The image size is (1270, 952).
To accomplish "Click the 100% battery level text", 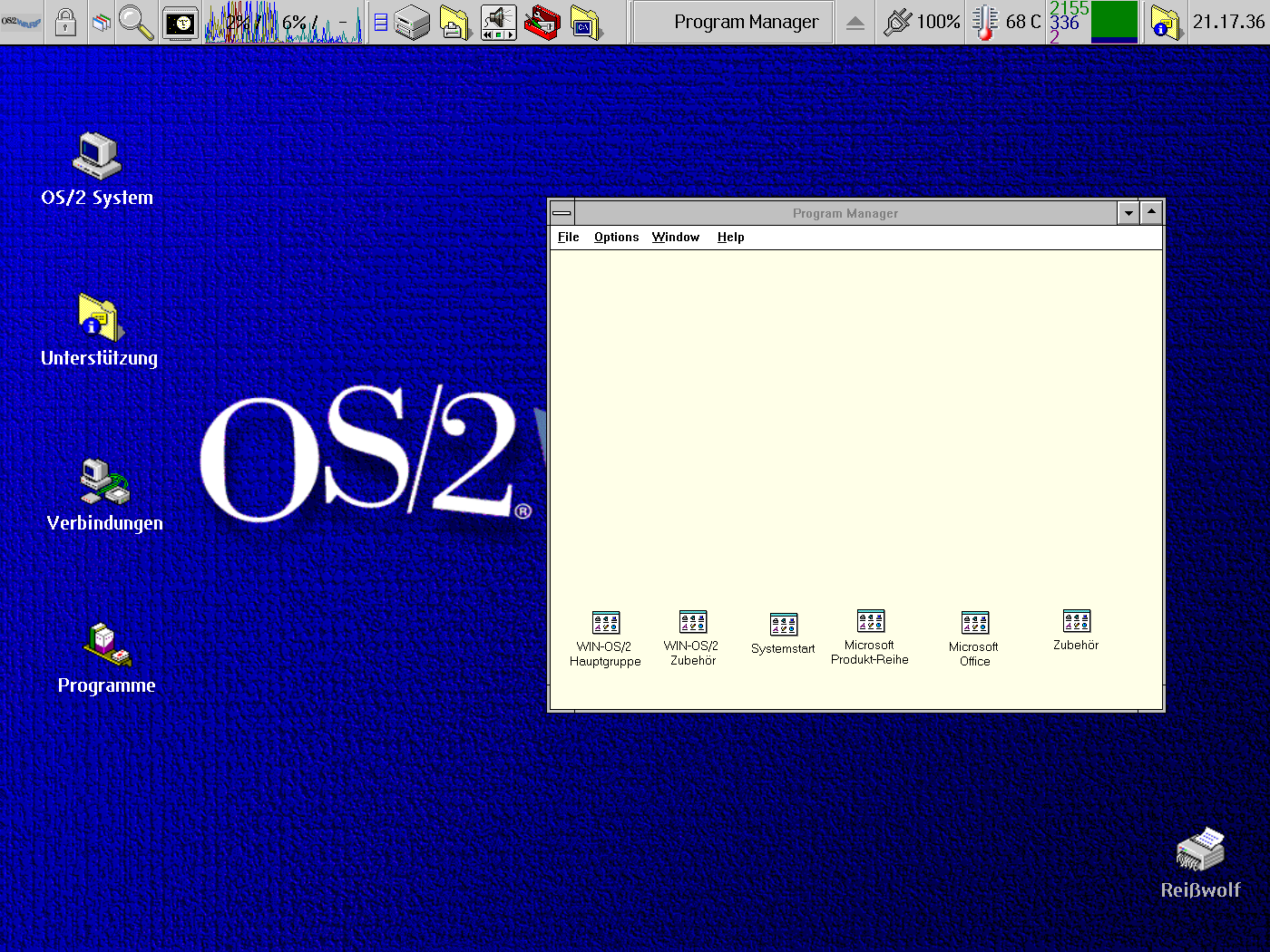I will pos(938,22).
